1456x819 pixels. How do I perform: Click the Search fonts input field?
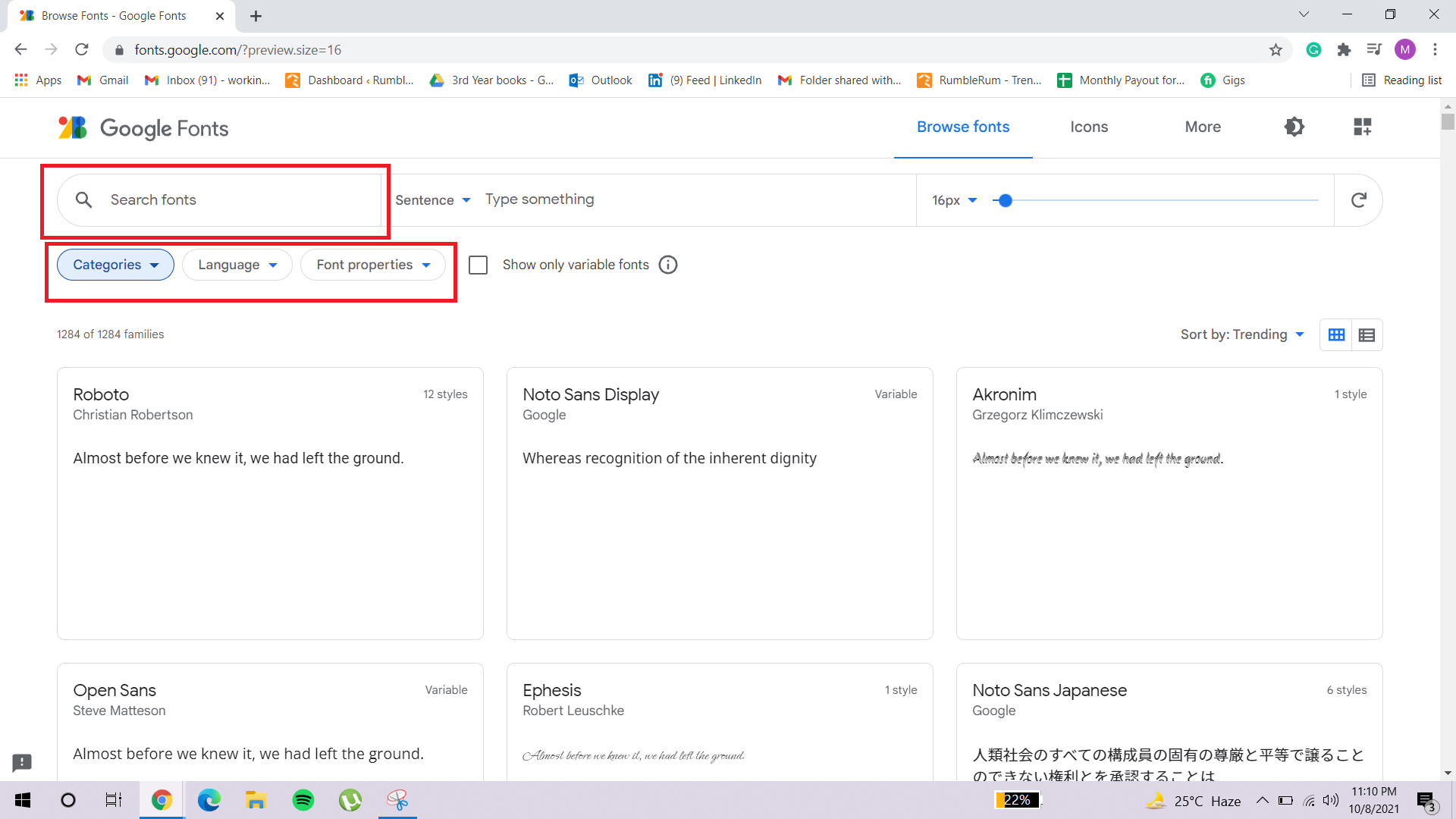tap(219, 199)
